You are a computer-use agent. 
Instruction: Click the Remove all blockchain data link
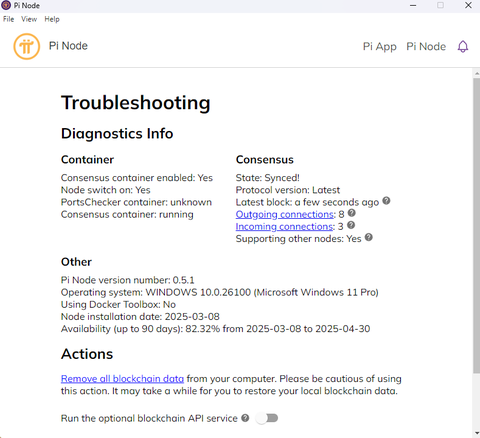click(122, 379)
